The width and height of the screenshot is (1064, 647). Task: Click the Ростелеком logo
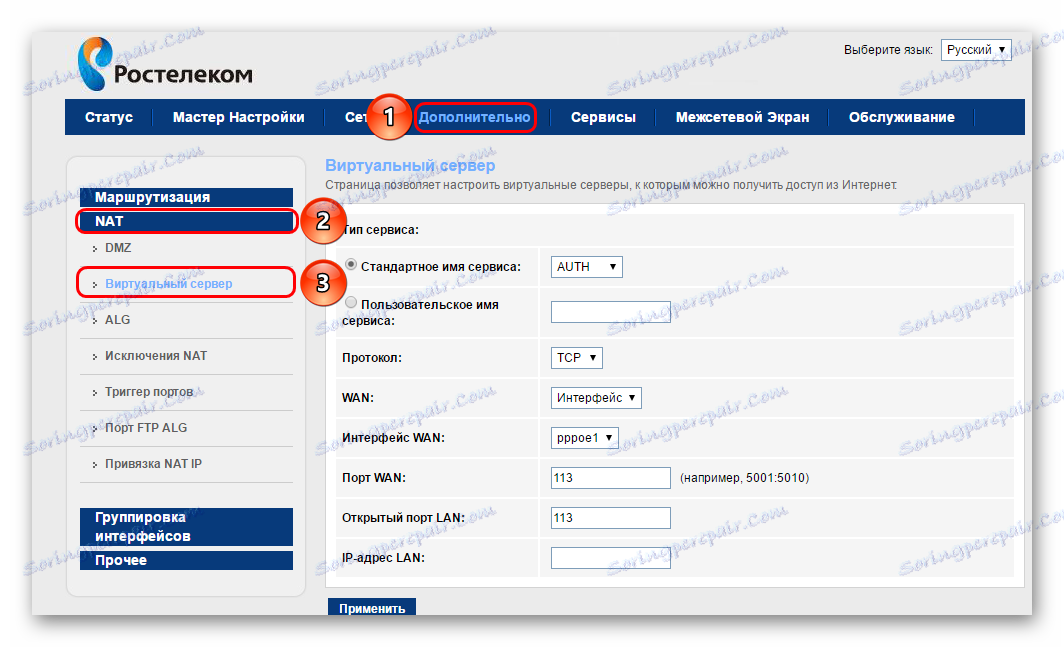(x=165, y=64)
